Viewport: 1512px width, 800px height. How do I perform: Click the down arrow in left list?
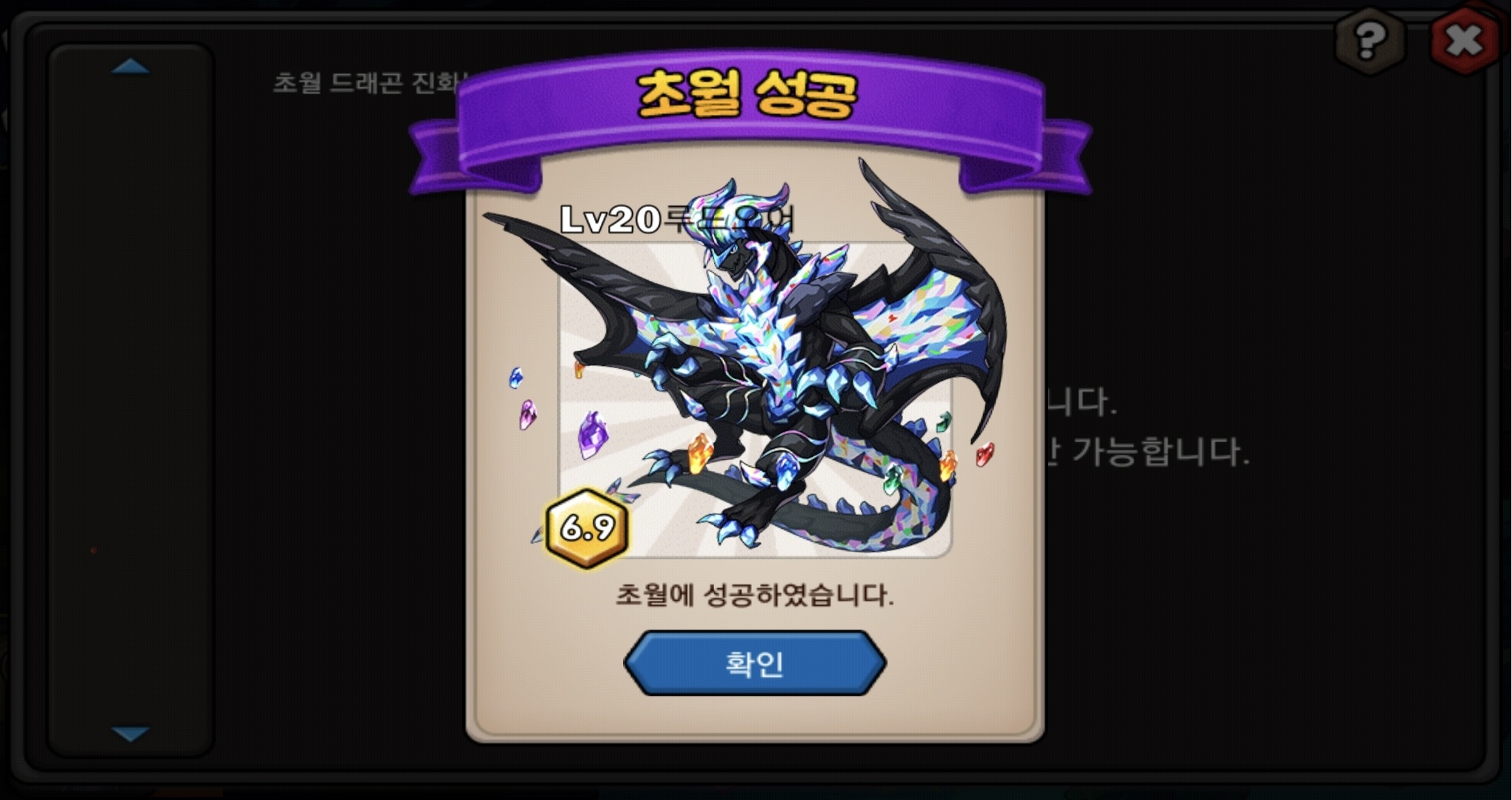130,733
